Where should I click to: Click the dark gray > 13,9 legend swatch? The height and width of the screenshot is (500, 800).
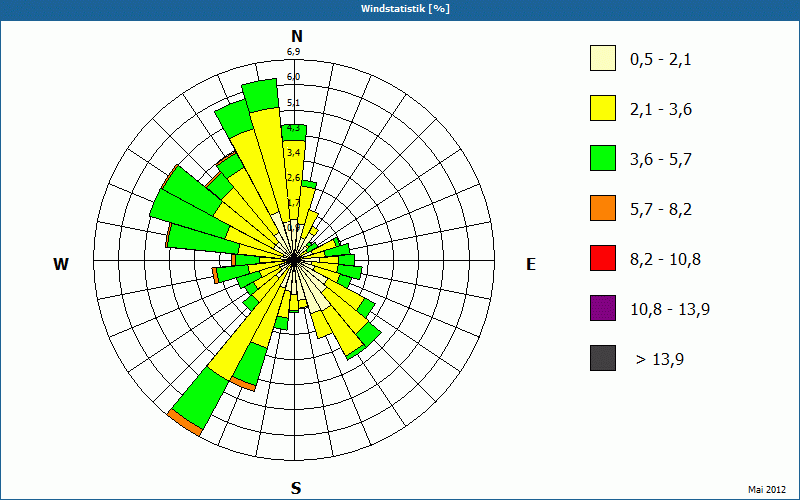603,358
